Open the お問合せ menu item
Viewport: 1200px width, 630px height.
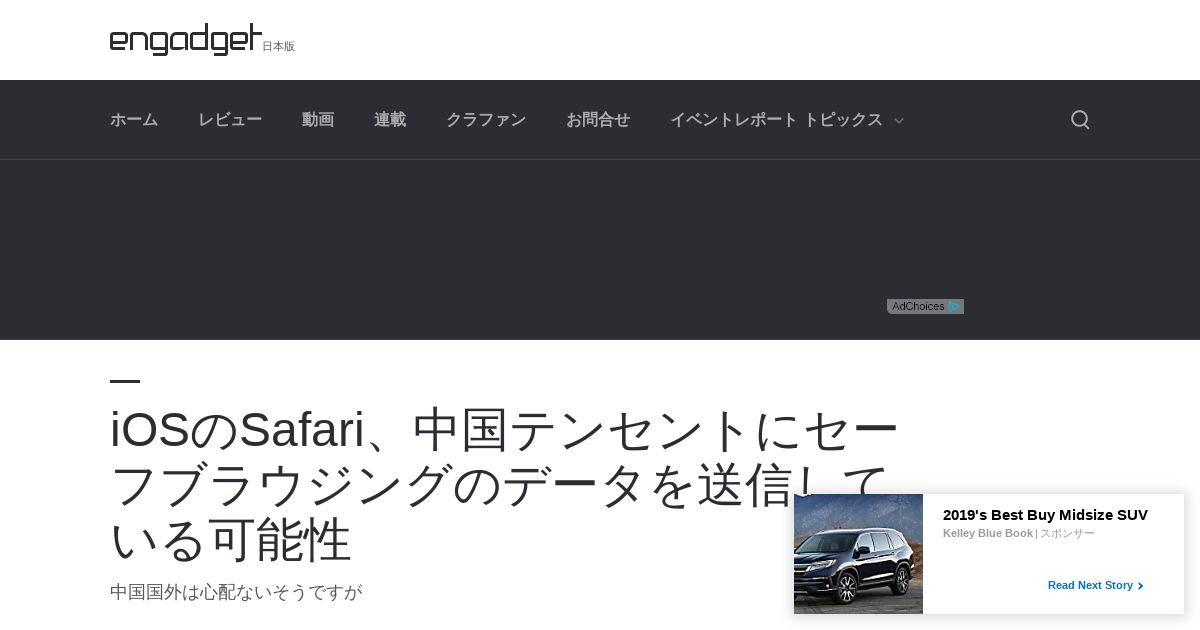point(598,120)
